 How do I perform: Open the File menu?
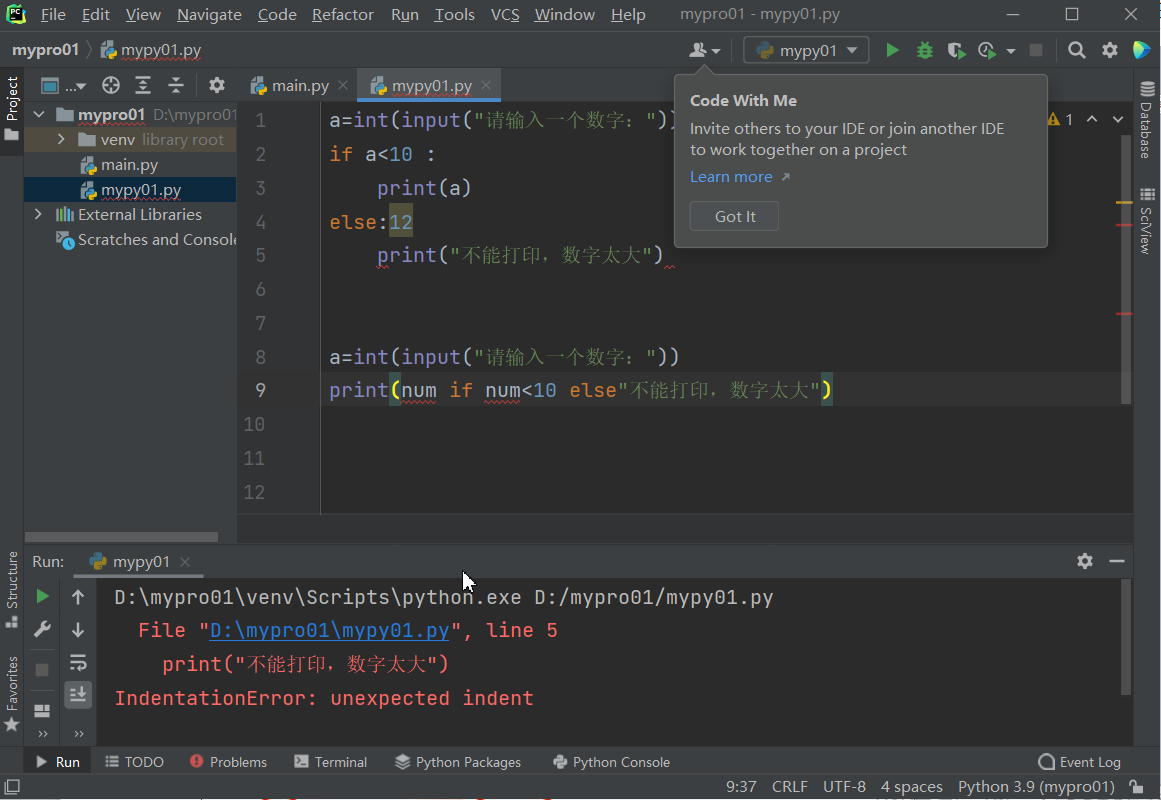click(53, 15)
